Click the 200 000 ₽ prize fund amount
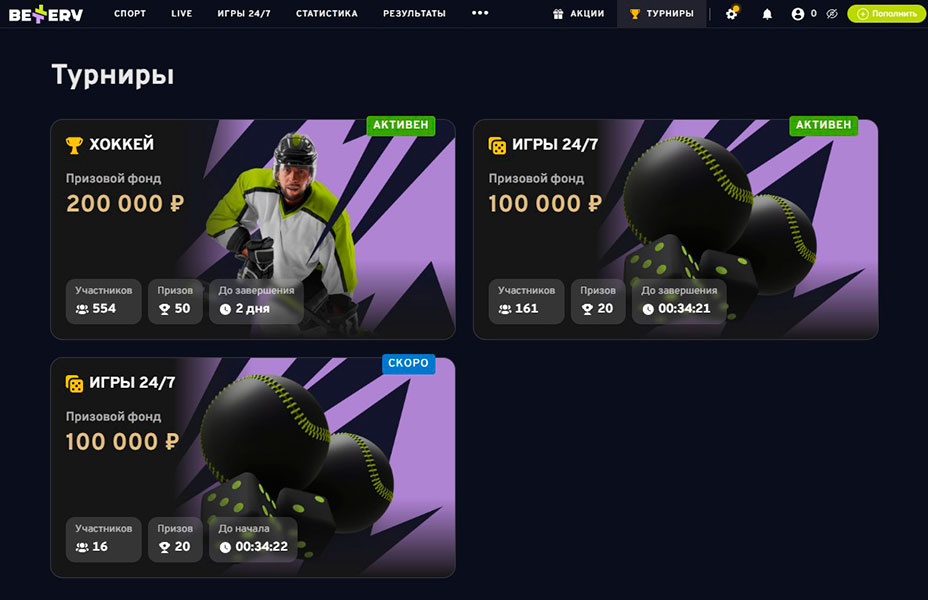This screenshot has height=600, width=928. tap(125, 204)
